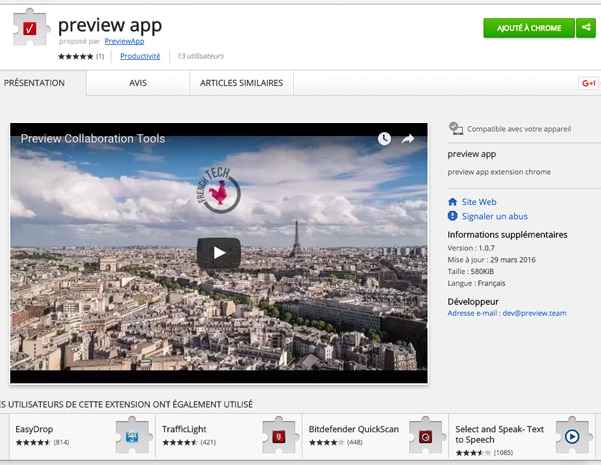
Task: Open the Articles similaires tab
Action: click(x=241, y=83)
